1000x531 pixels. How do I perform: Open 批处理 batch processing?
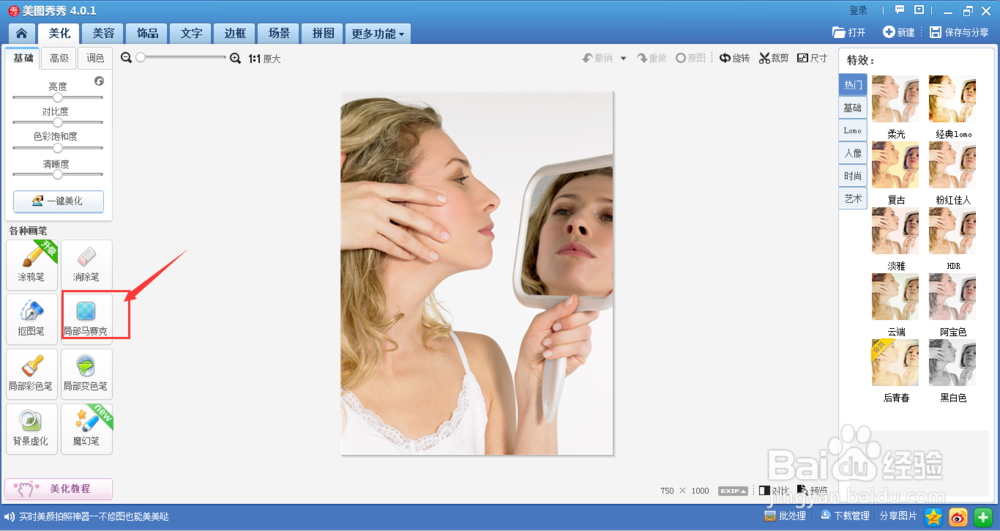tap(785, 516)
